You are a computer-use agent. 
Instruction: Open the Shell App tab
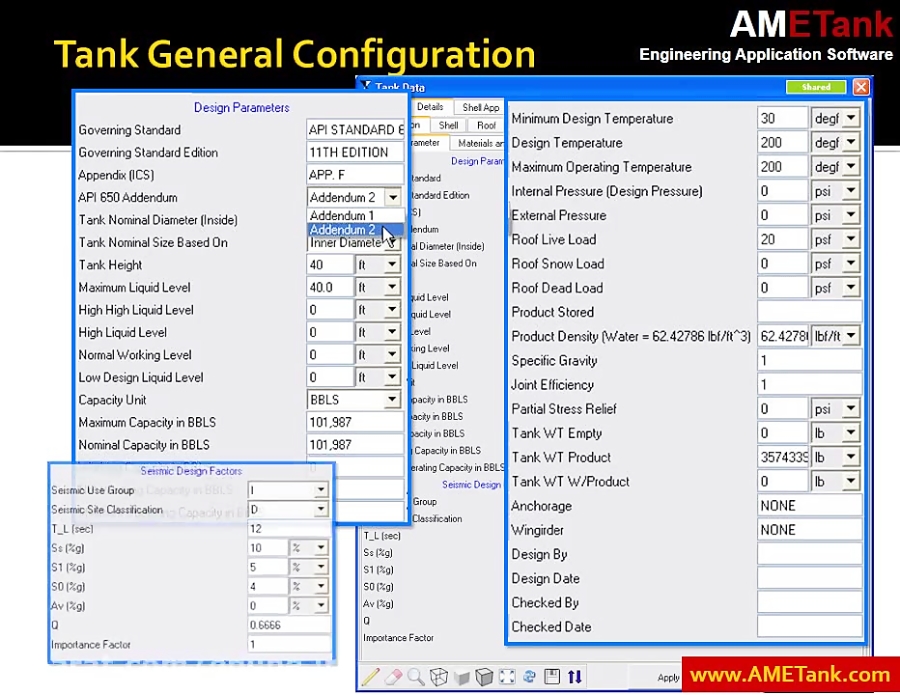479,107
